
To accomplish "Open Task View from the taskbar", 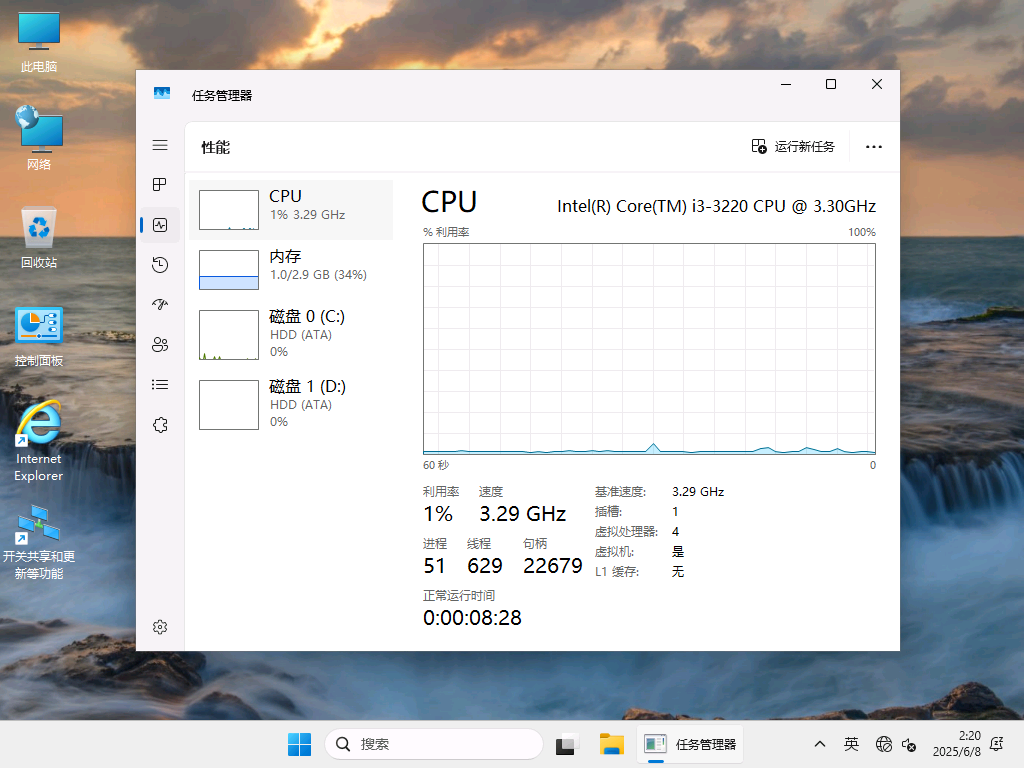I will (566, 744).
